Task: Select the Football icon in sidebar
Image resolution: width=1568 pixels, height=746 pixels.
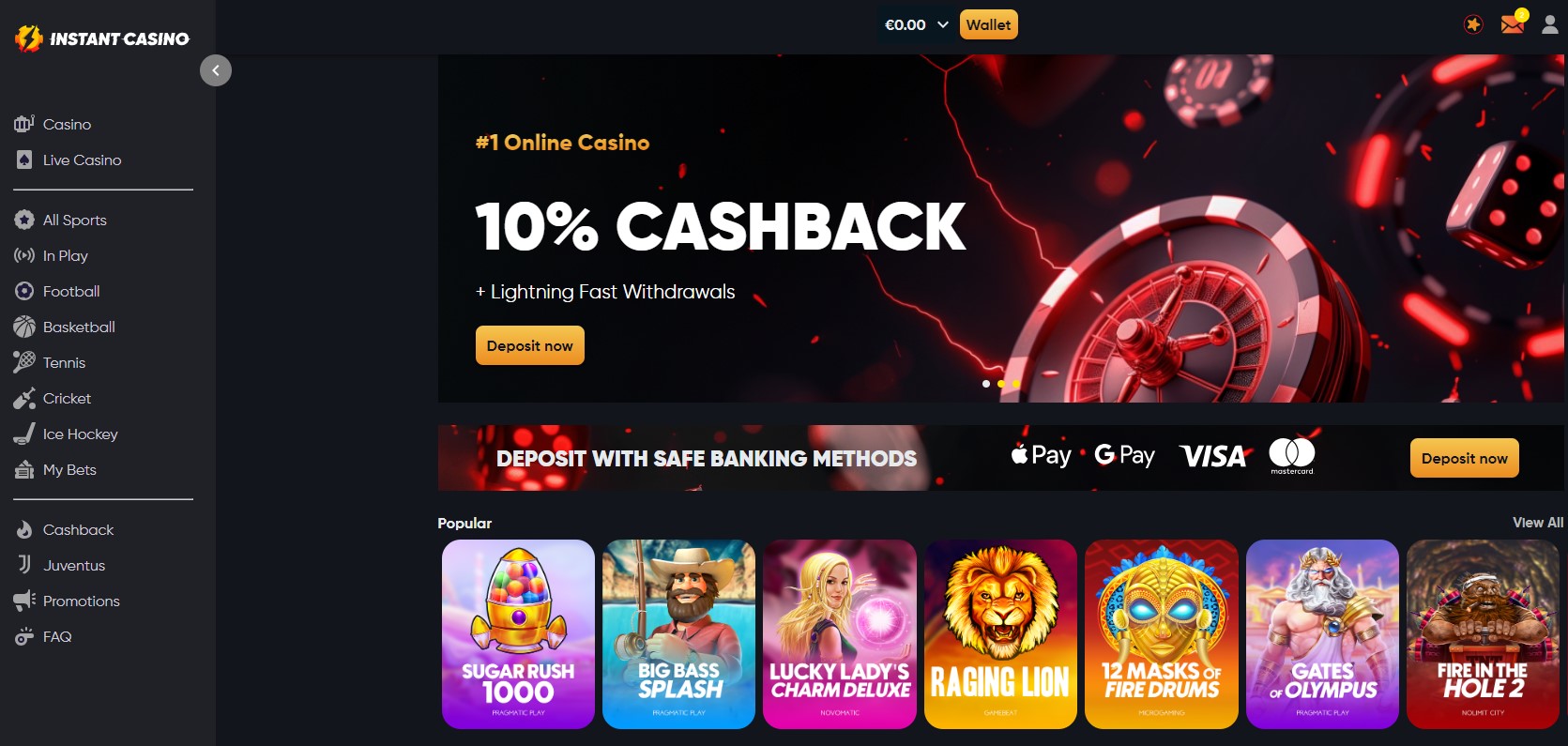Action: point(24,291)
